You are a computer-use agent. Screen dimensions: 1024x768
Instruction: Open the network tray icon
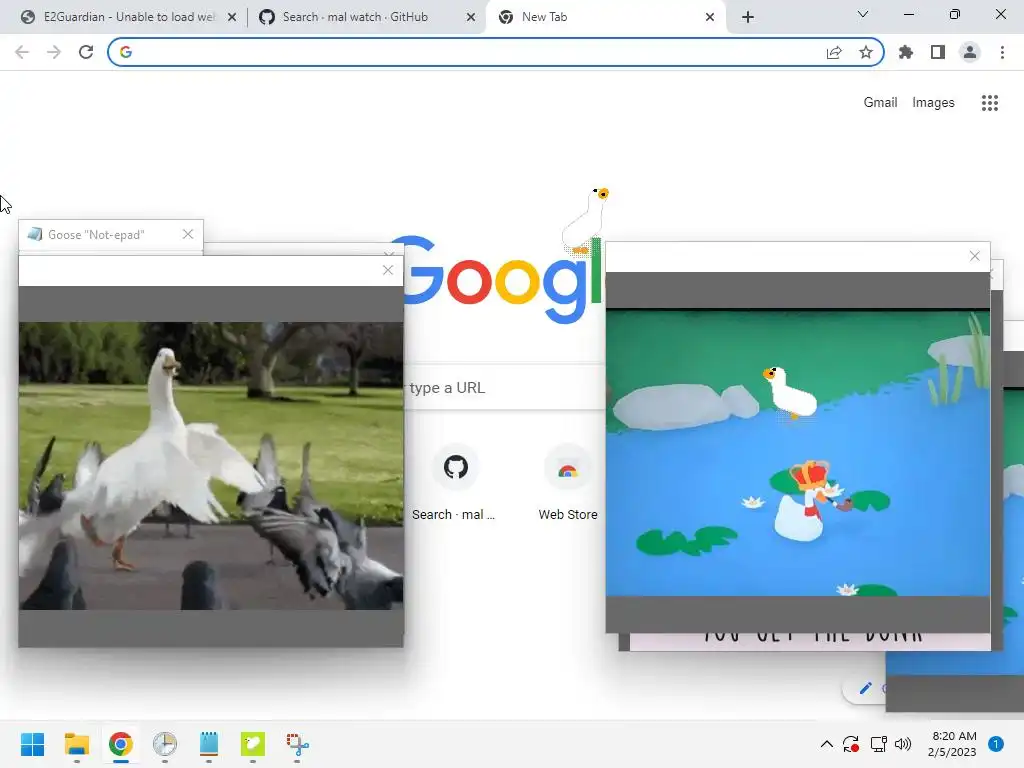878,744
